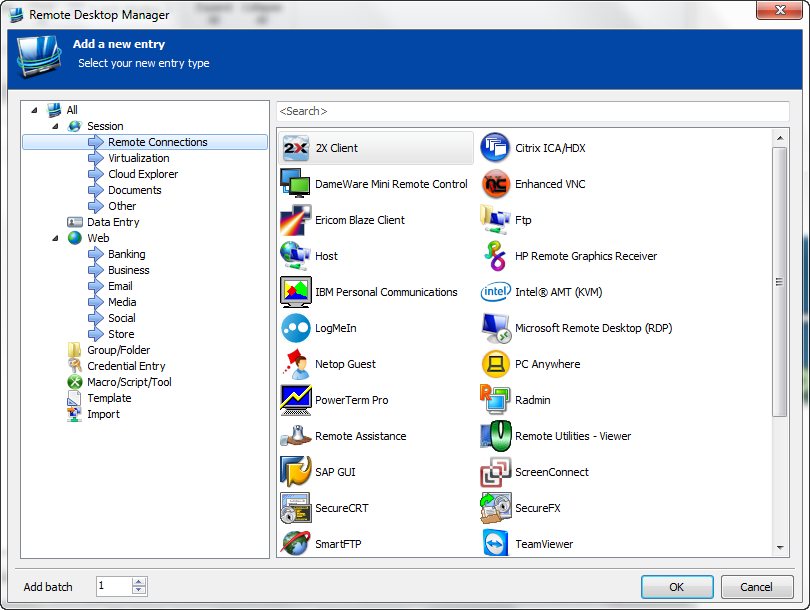The image size is (810, 610).
Task: Select the Citrix ICA/HDX icon
Action: pos(496,148)
